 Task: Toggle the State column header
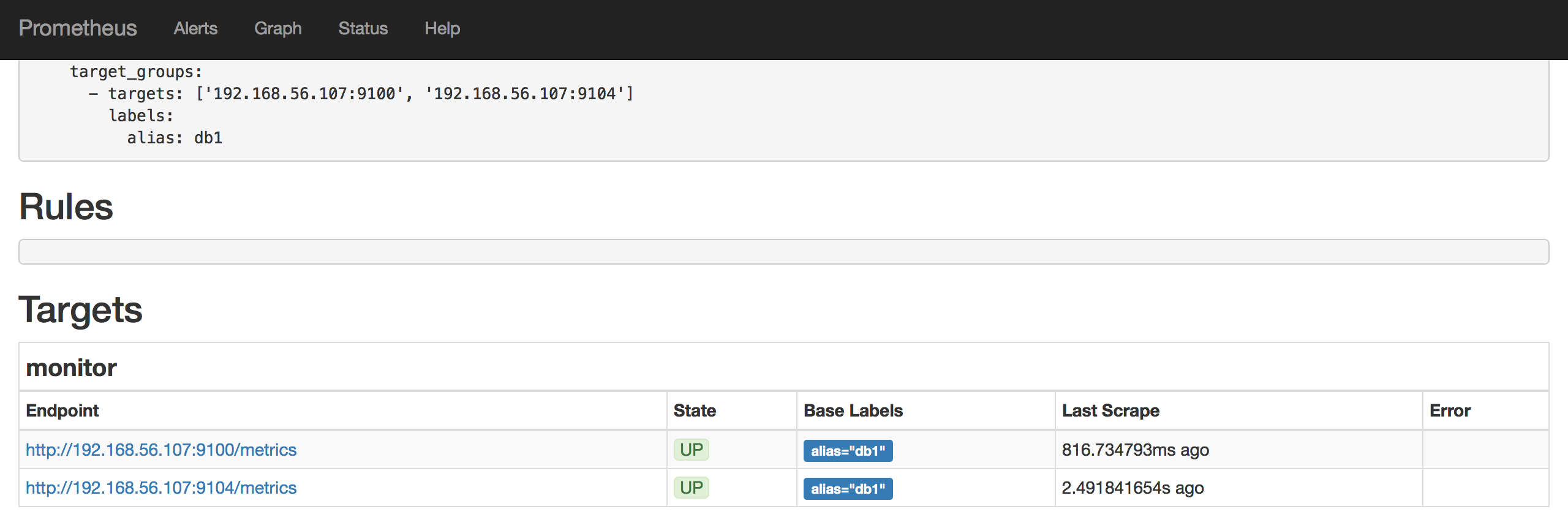tap(695, 410)
